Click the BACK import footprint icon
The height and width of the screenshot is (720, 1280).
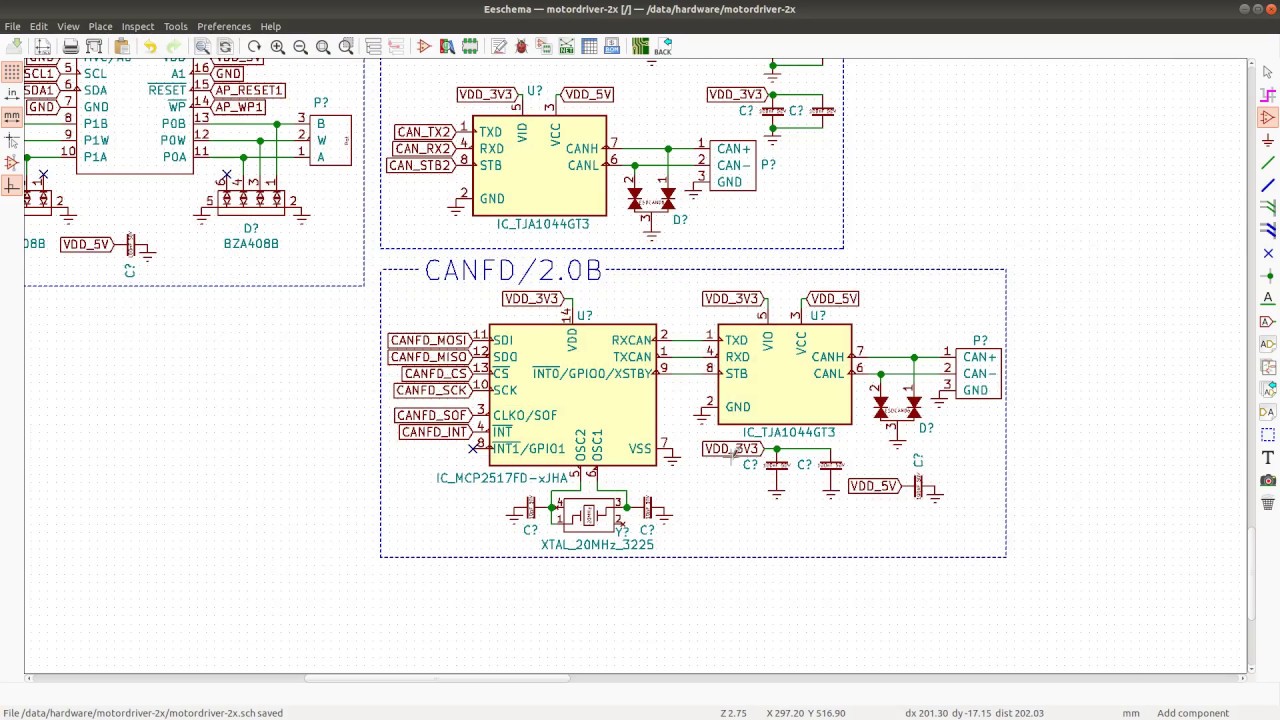(662, 46)
